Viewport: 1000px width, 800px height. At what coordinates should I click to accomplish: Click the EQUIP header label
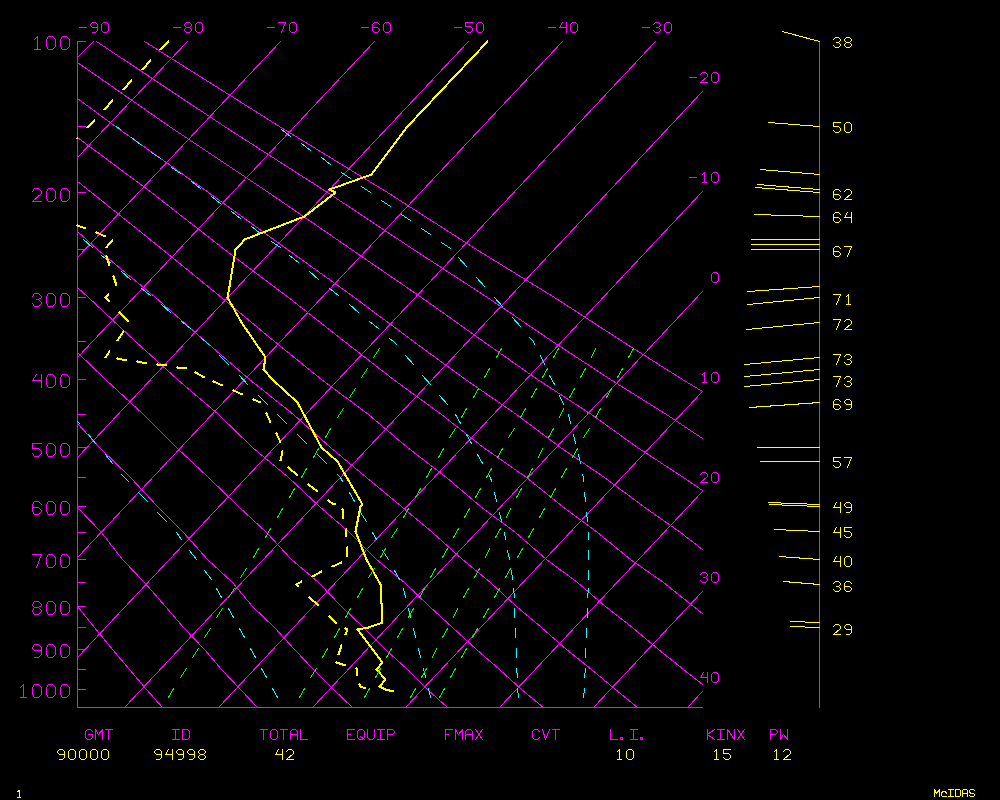point(370,735)
